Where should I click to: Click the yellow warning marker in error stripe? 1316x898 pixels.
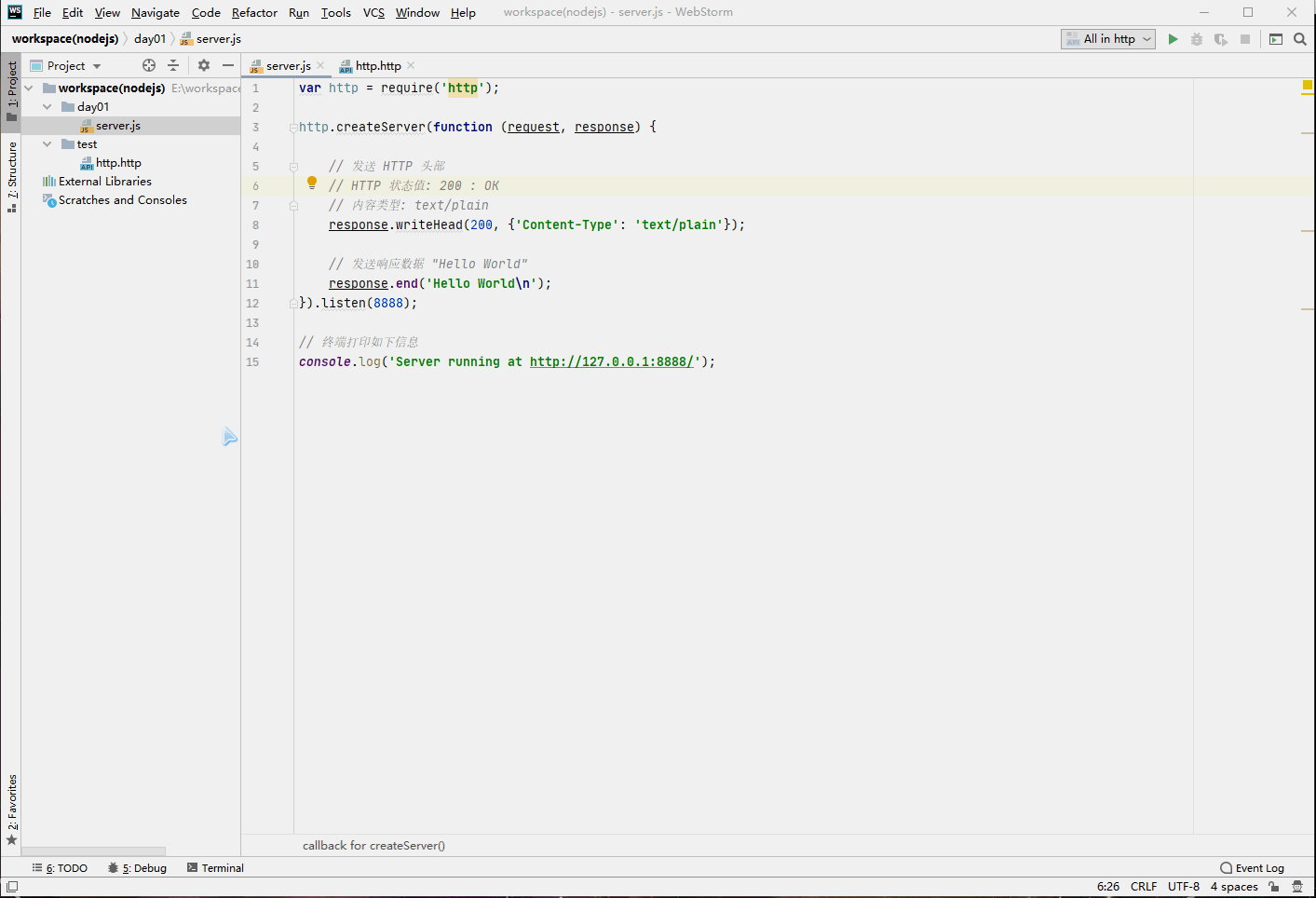(x=1307, y=86)
